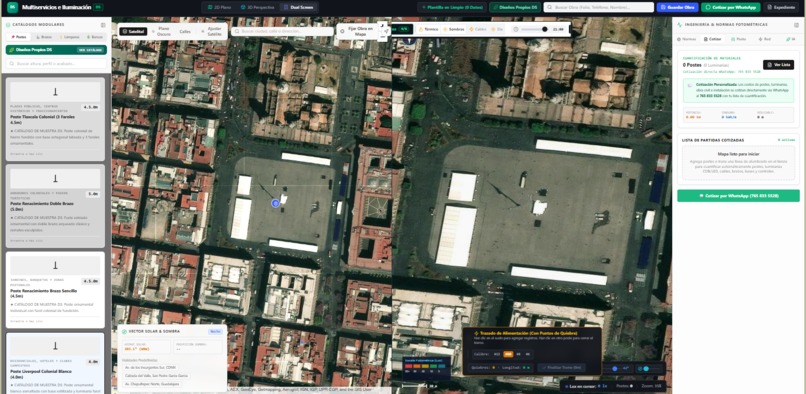Select Av. de los Insurgentes Sur preset
Image resolution: width=806 pixels, height=394 pixels.
(151, 367)
